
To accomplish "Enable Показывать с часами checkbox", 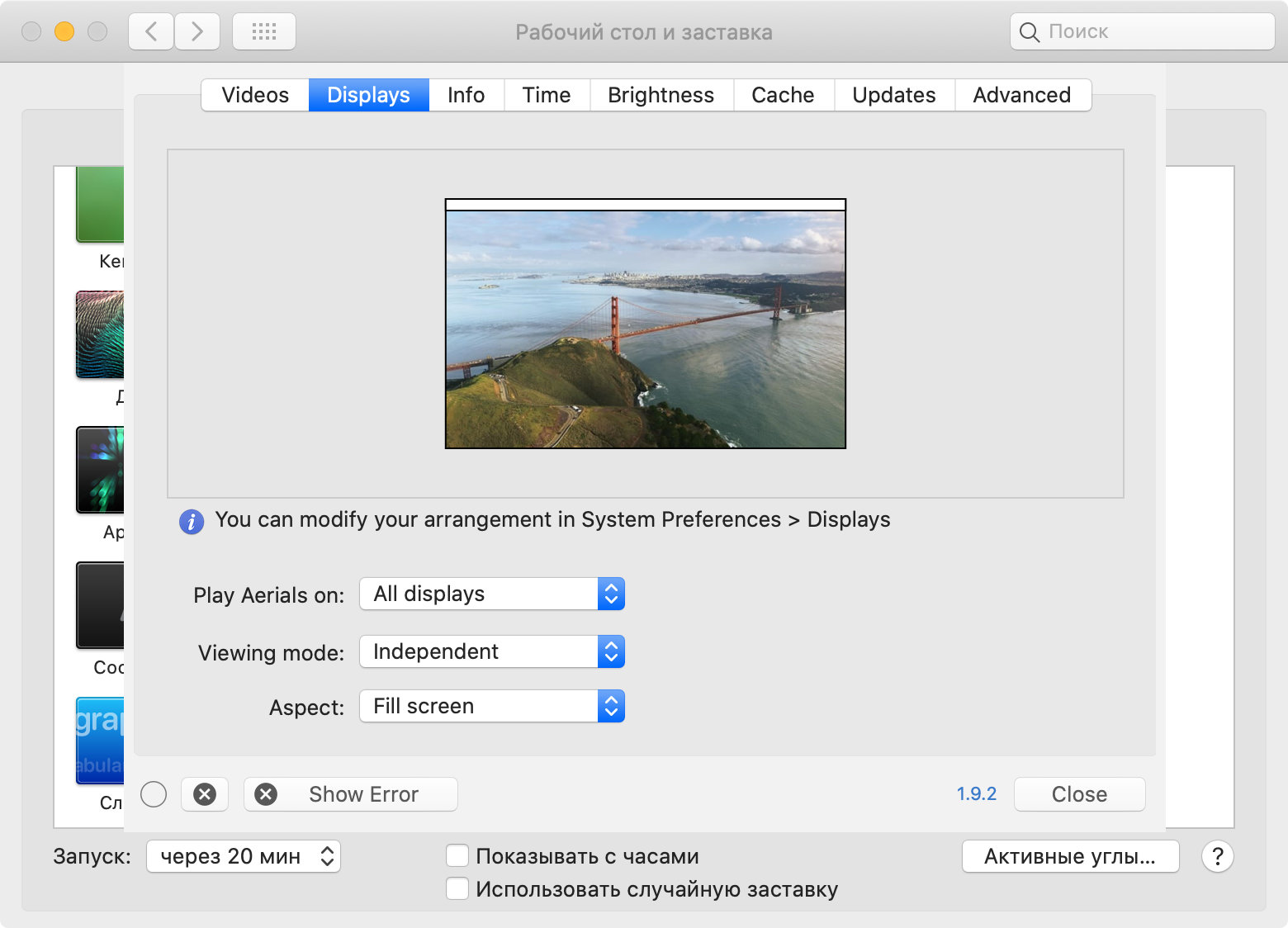I will [x=457, y=855].
